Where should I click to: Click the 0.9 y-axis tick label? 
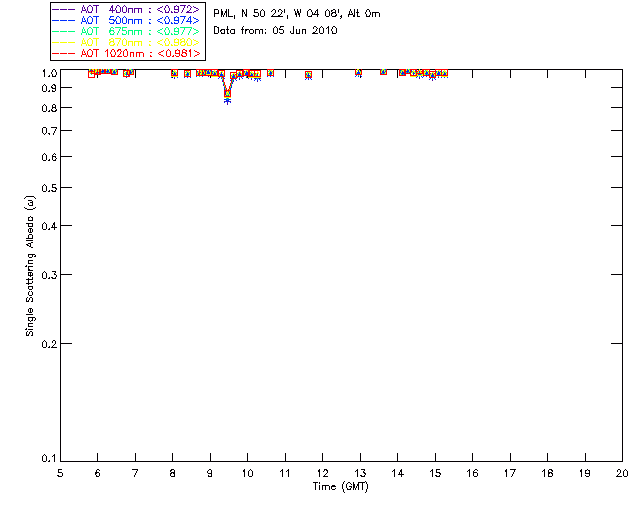[x=49, y=88]
